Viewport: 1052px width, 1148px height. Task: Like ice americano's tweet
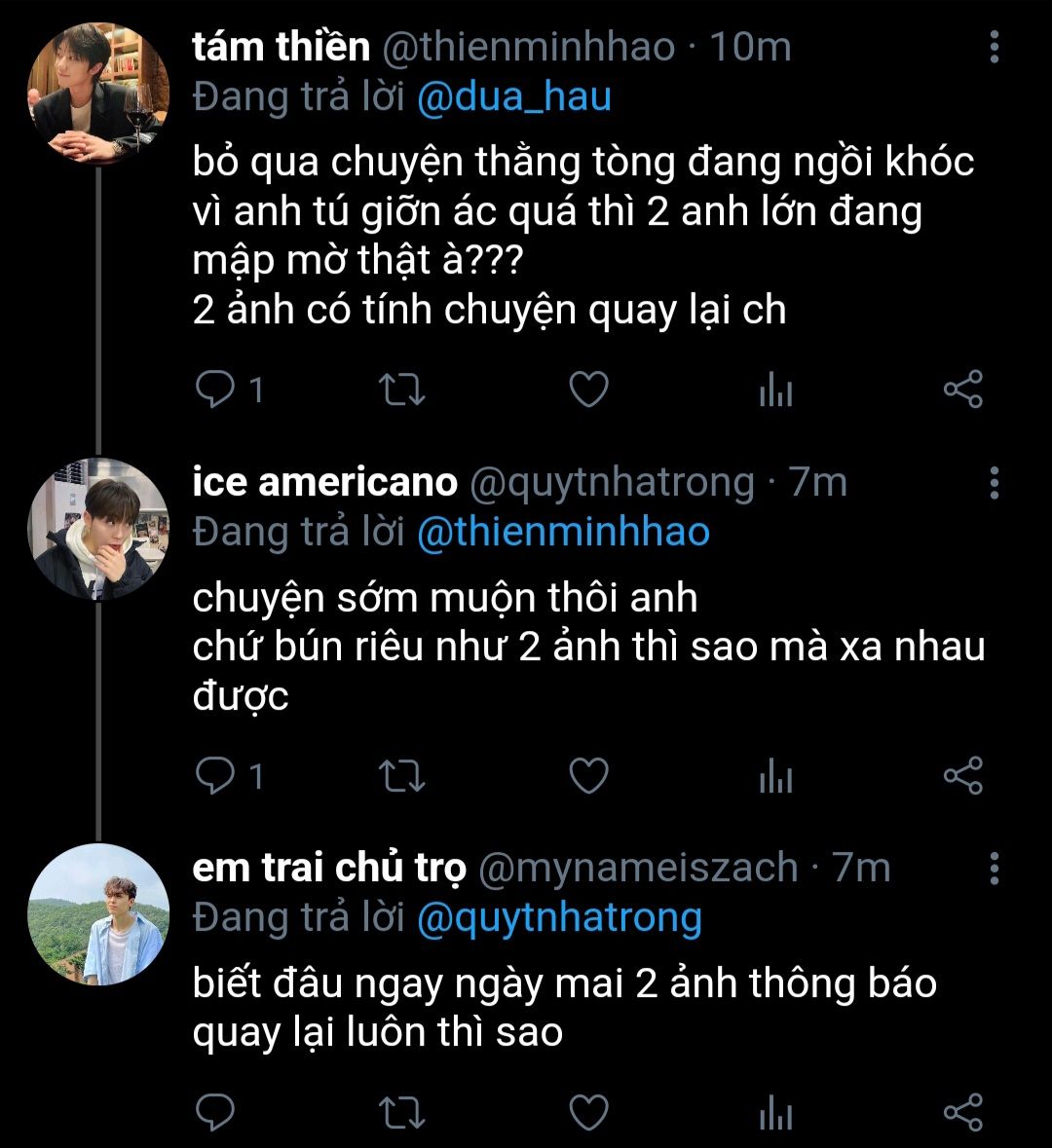[588, 776]
